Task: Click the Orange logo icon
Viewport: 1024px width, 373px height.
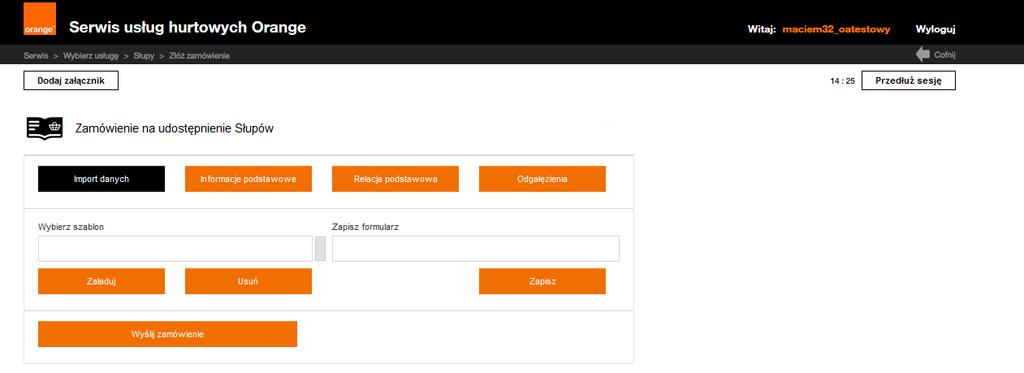Action: pyautogui.click(x=40, y=19)
